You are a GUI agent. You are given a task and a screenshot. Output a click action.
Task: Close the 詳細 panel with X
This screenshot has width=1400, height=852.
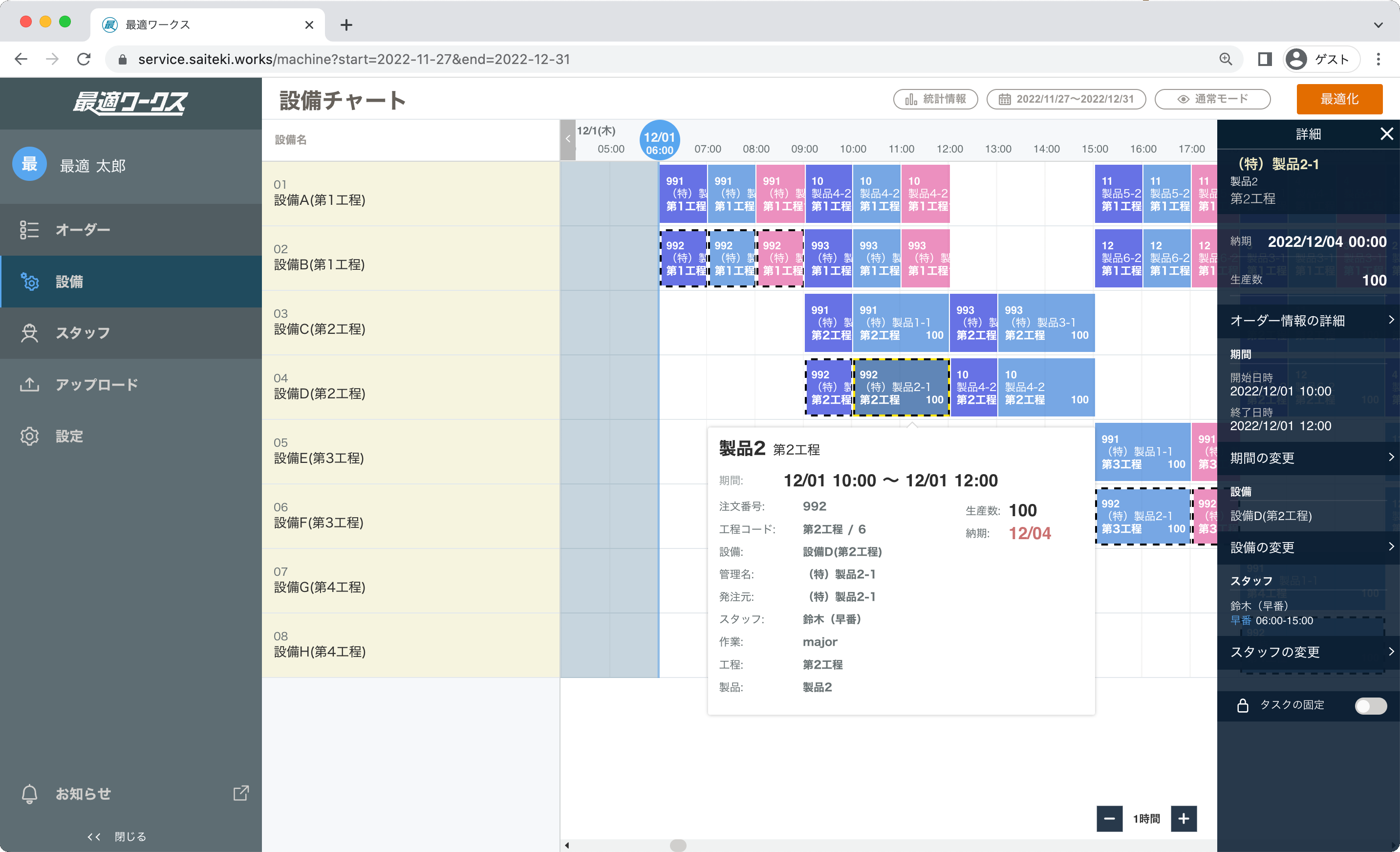coord(1386,134)
